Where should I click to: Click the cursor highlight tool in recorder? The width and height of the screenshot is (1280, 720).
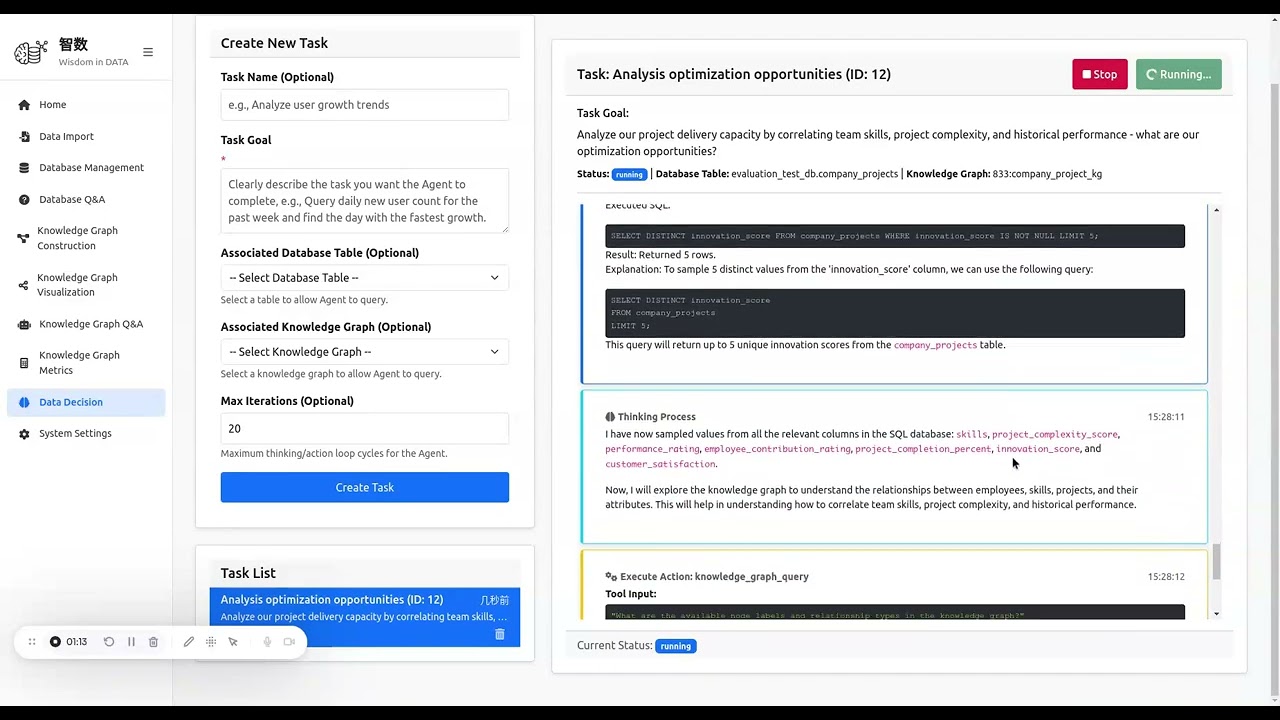tap(233, 642)
